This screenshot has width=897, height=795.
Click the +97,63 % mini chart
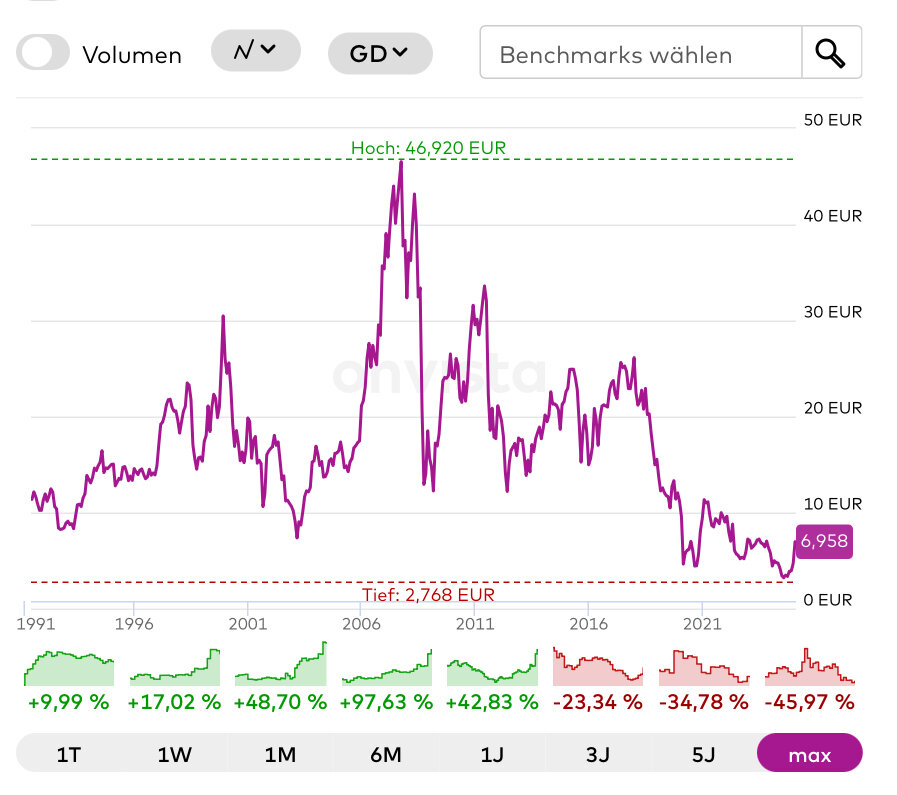[386, 668]
